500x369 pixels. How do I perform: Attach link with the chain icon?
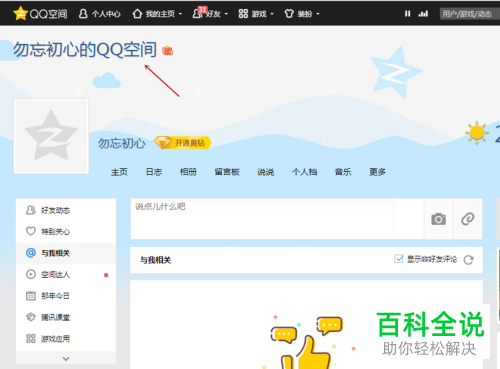[x=468, y=219]
